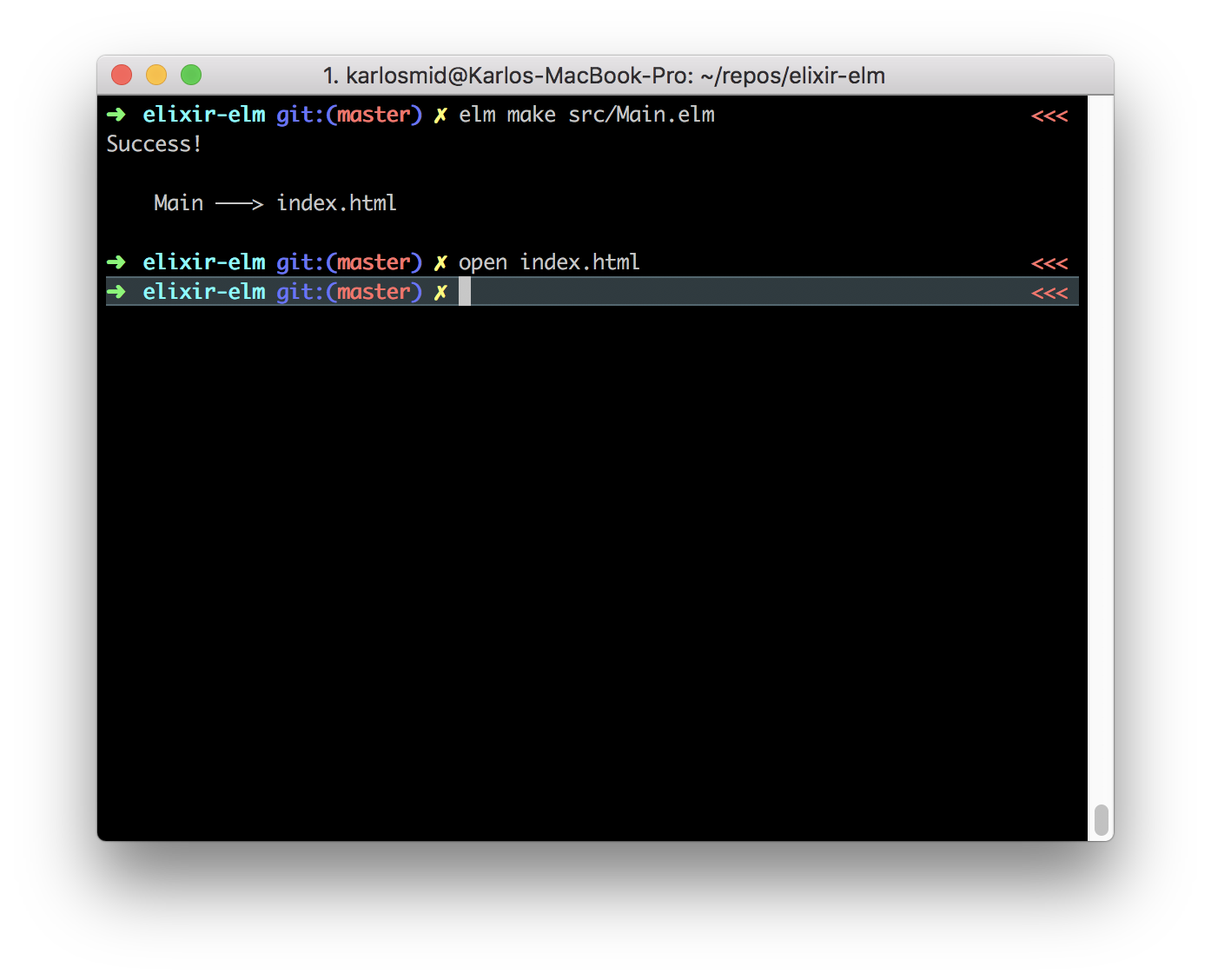Image resolution: width=1211 pixels, height=980 pixels.
Task: Click the red <<< on the highlighted line
Action: [x=1049, y=292]
